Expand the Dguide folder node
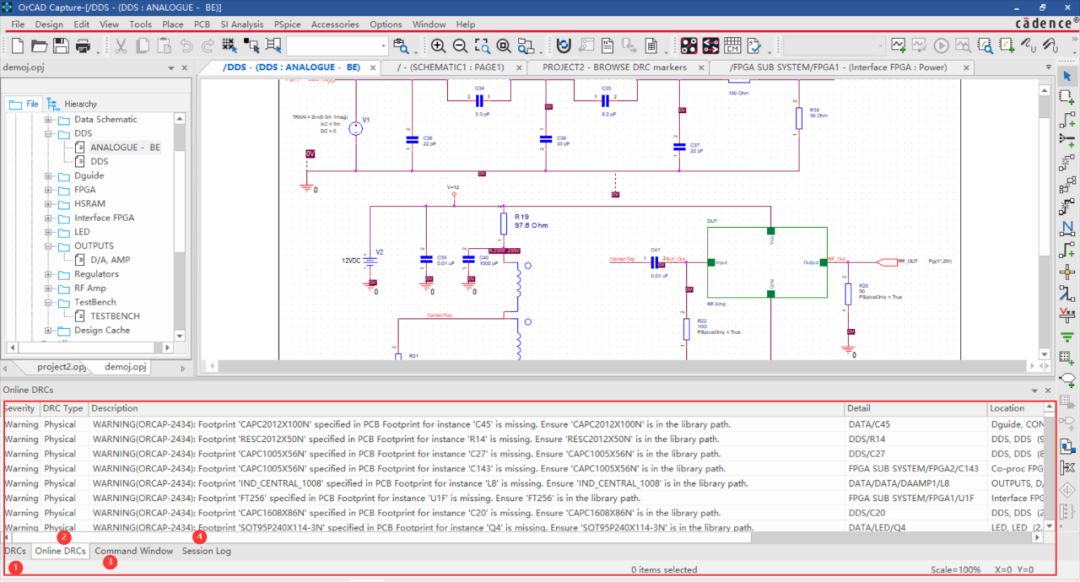 48,176
